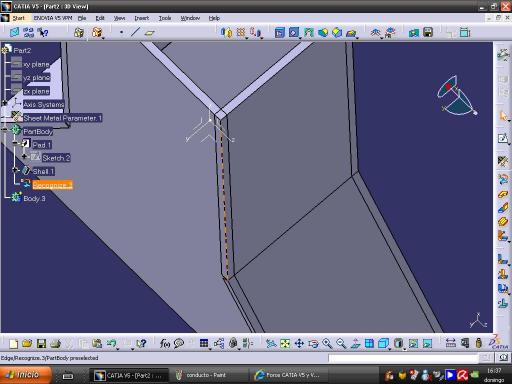Open the Select tool dropdown arrow
The image size is (512, 384).
tap(509, 120)
